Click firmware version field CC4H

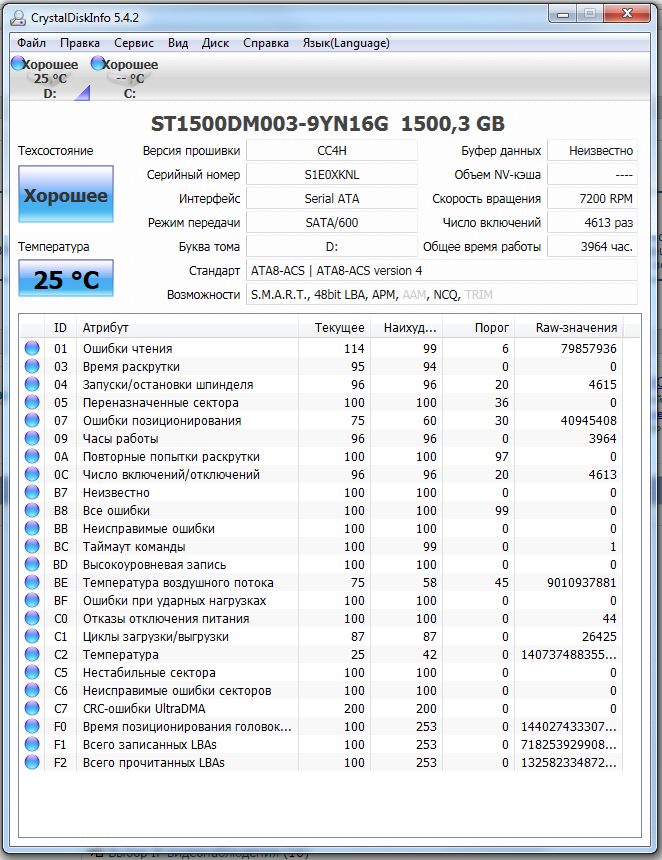tap(332, 150)
